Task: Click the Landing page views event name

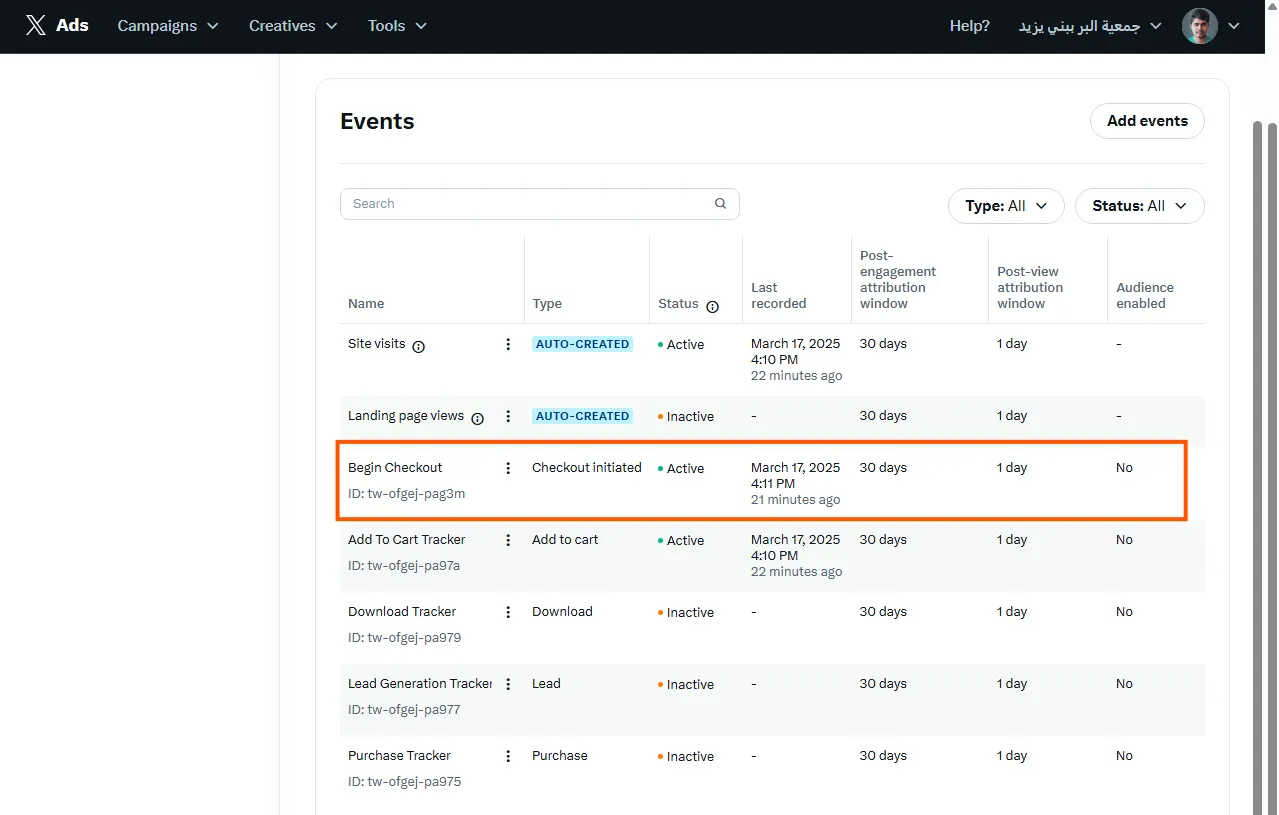Action: point(406,416)
